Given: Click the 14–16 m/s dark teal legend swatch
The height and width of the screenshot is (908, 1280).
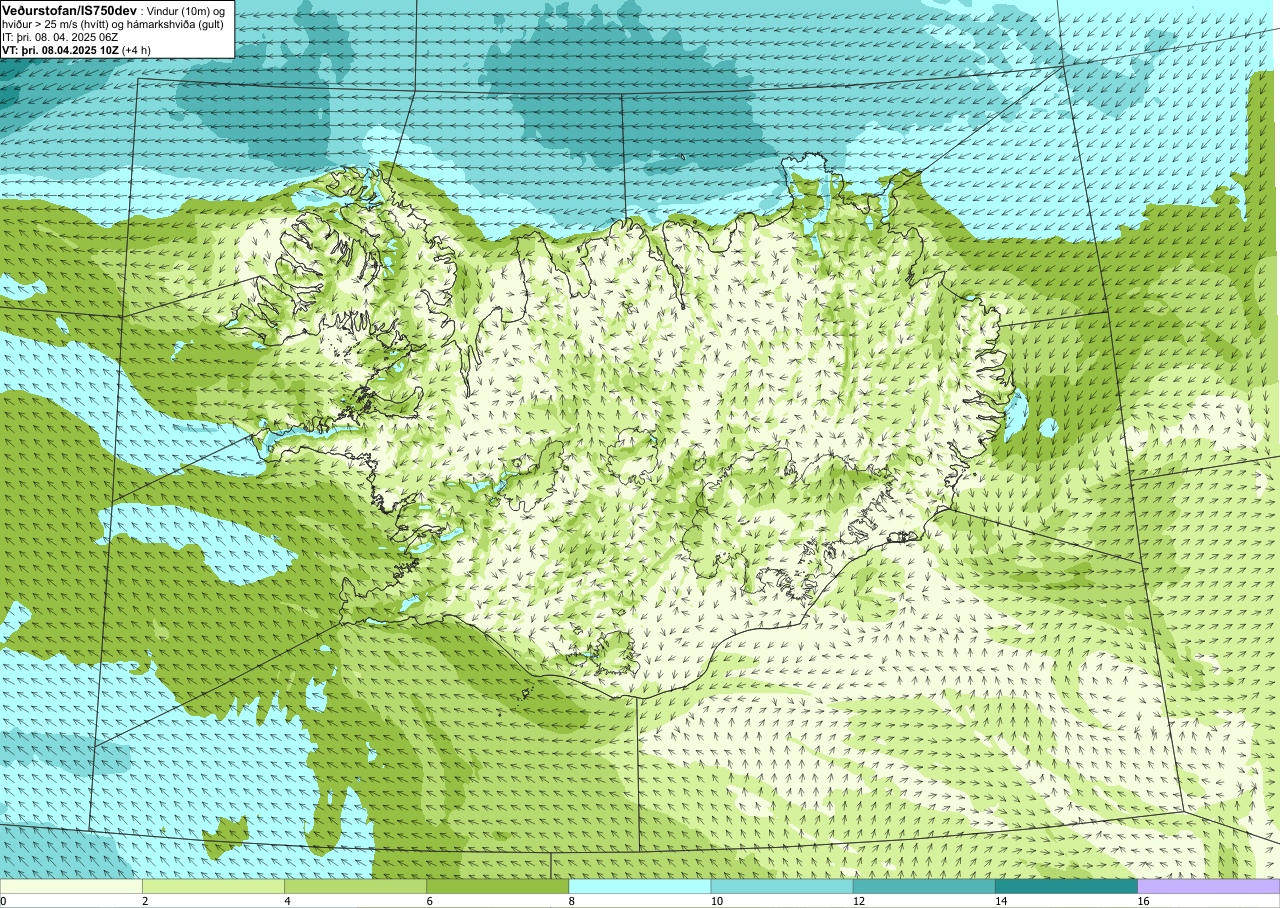Looking at the screenshot, I should (x=1067, y=886).
